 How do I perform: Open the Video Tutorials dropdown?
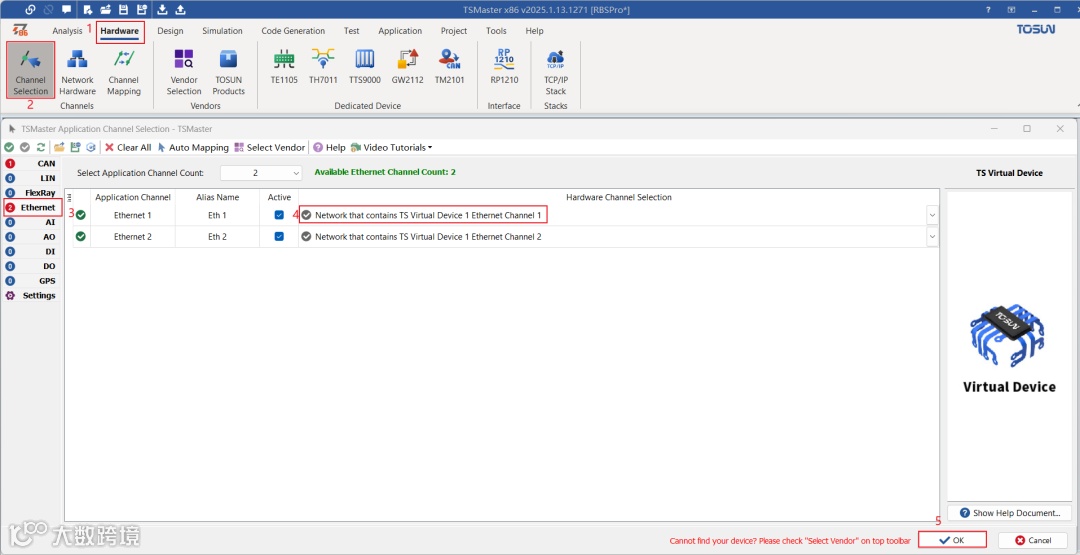(x=392, y=147)
